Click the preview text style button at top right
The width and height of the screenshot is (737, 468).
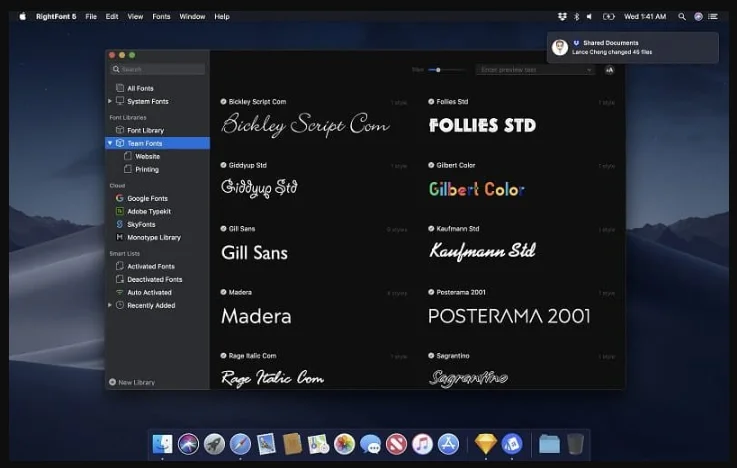click(609, 70)
